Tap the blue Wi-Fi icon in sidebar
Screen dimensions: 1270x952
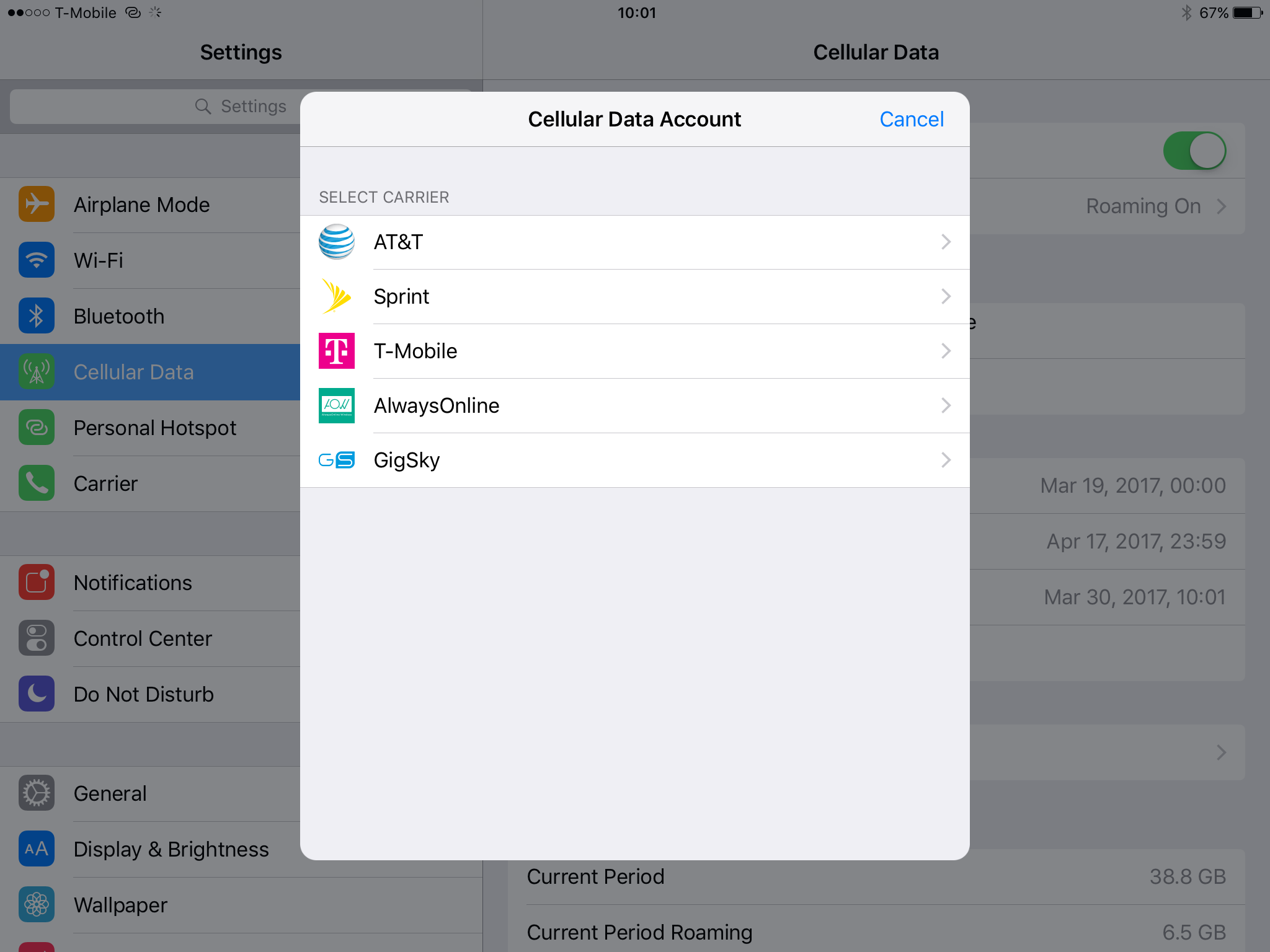point(37,260)
